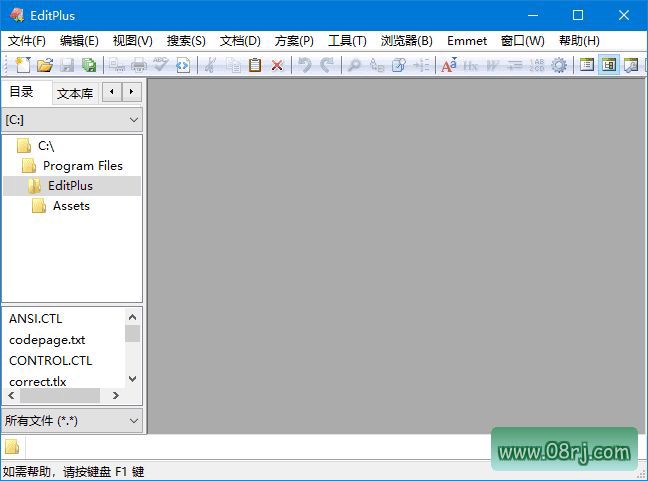Click the red X delete icon
The image size is (648, 481).
coord(277,65)
